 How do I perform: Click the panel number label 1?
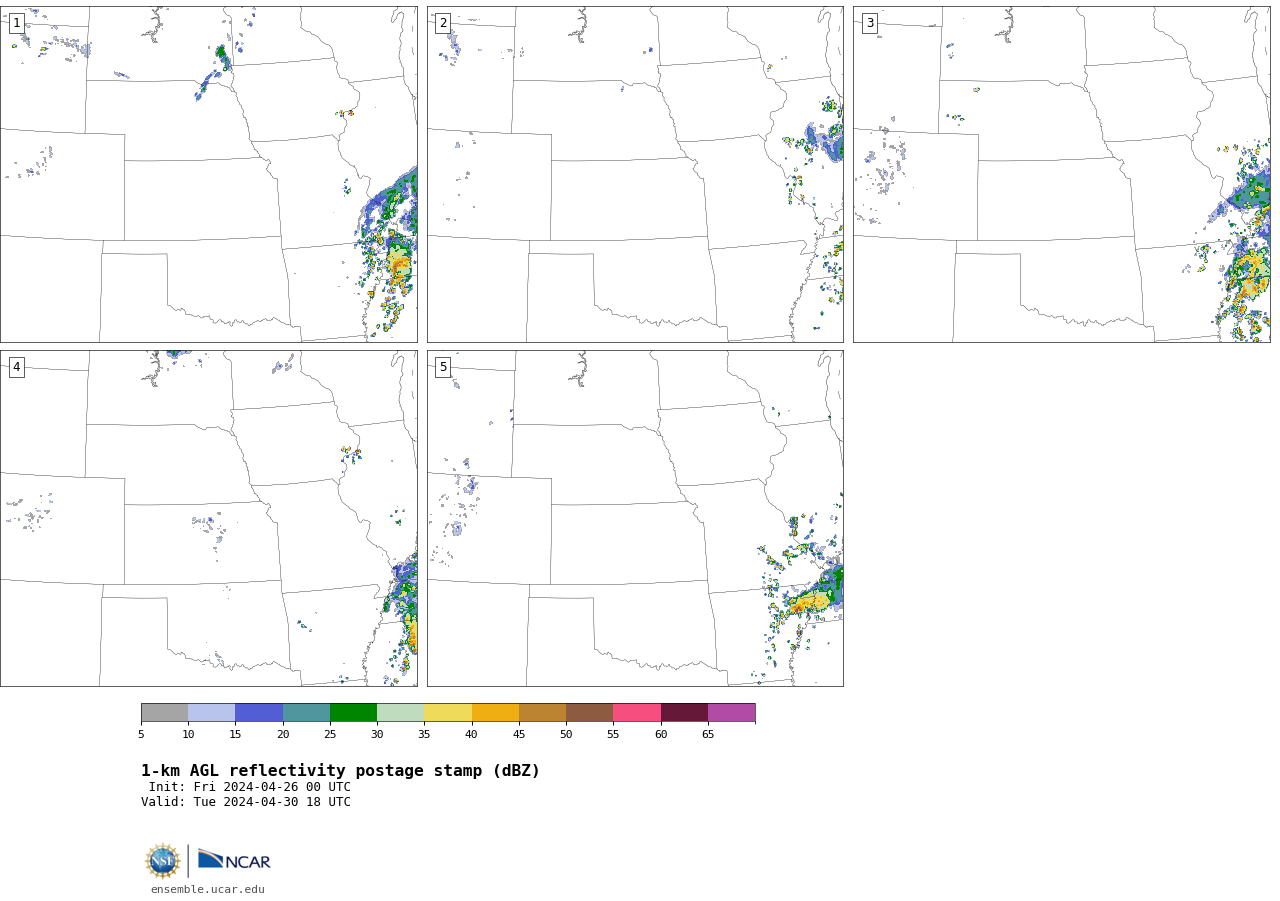[x=16, y=23]
